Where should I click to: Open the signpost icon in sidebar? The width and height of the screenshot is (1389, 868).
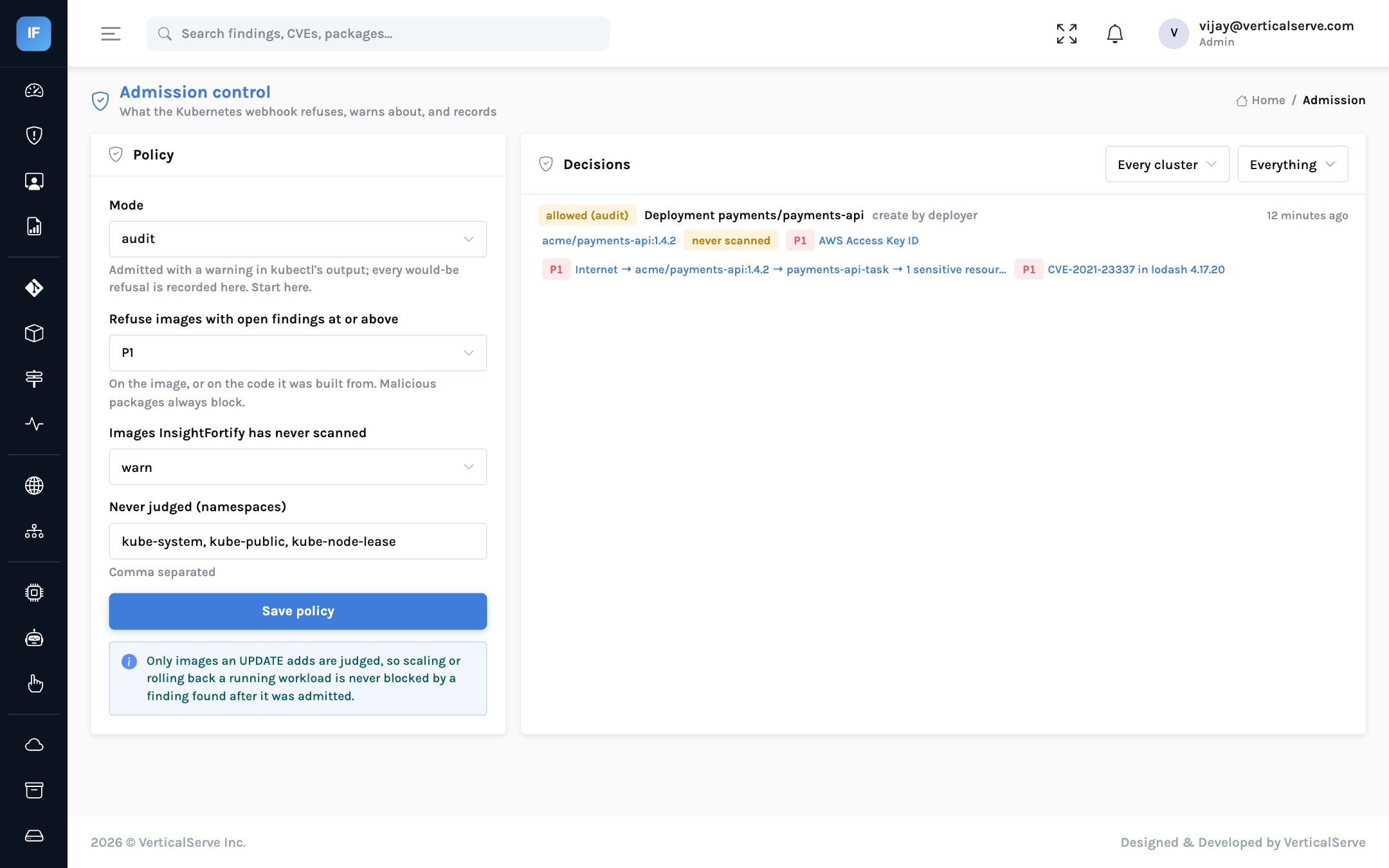coord(34,379)
